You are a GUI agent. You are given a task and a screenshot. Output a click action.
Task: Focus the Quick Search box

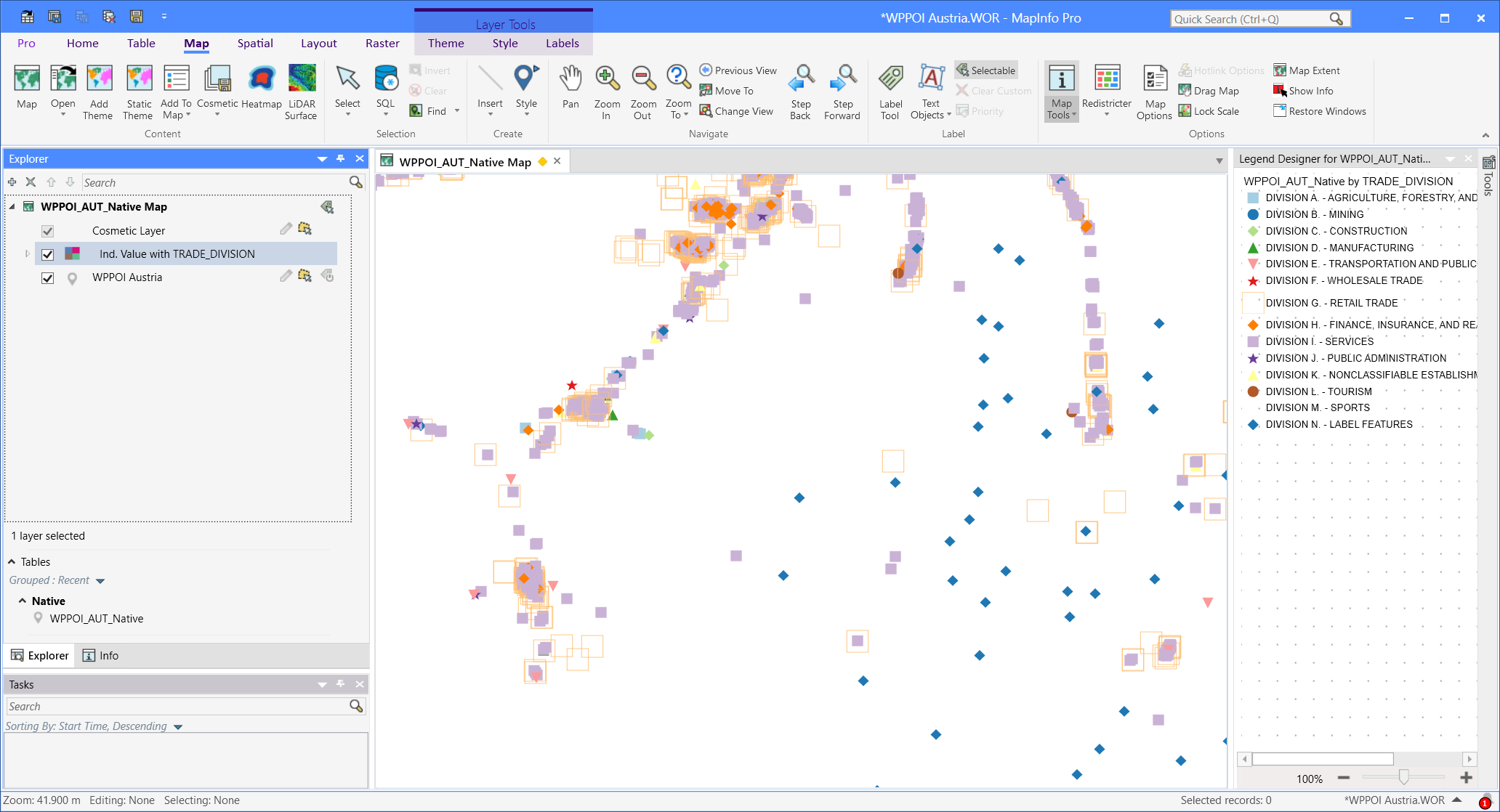pos(1251,19)
